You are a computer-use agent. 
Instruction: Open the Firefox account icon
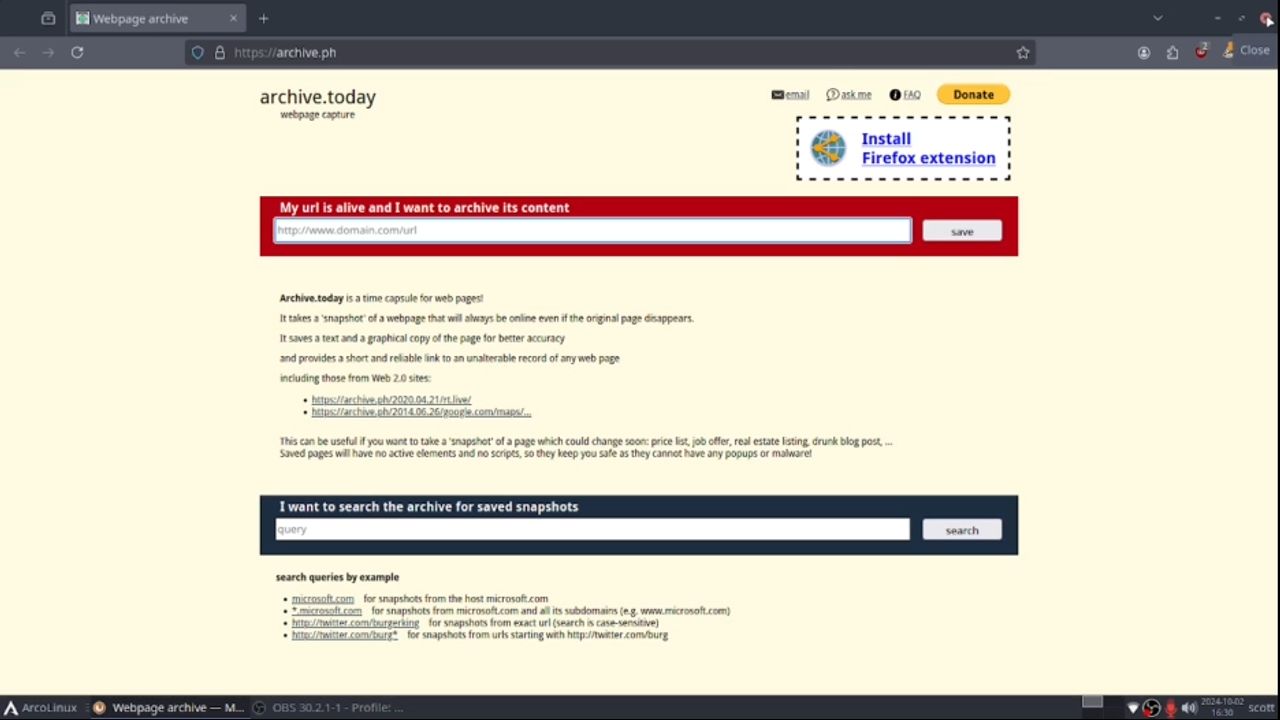tap(1144, 52)
